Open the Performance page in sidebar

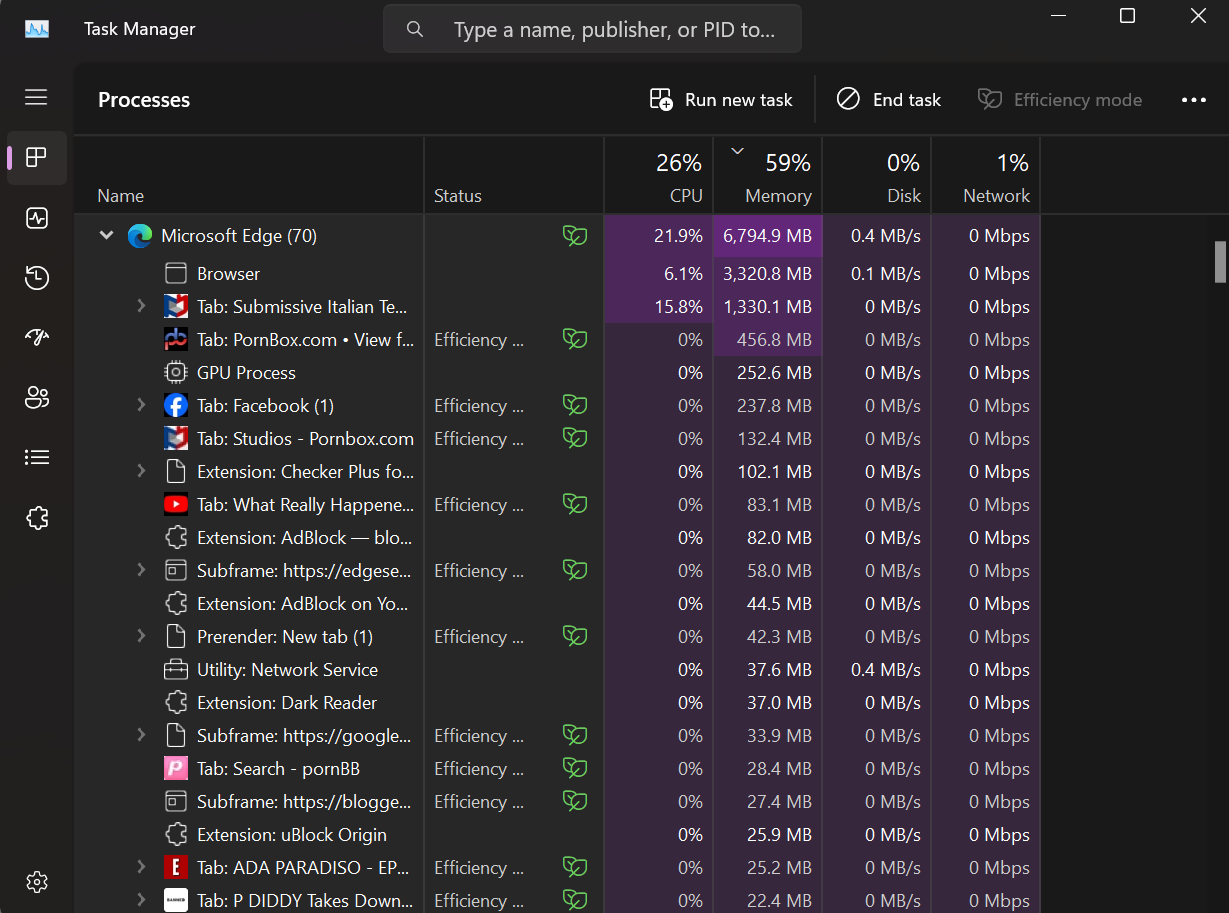[x=37, y=218]
